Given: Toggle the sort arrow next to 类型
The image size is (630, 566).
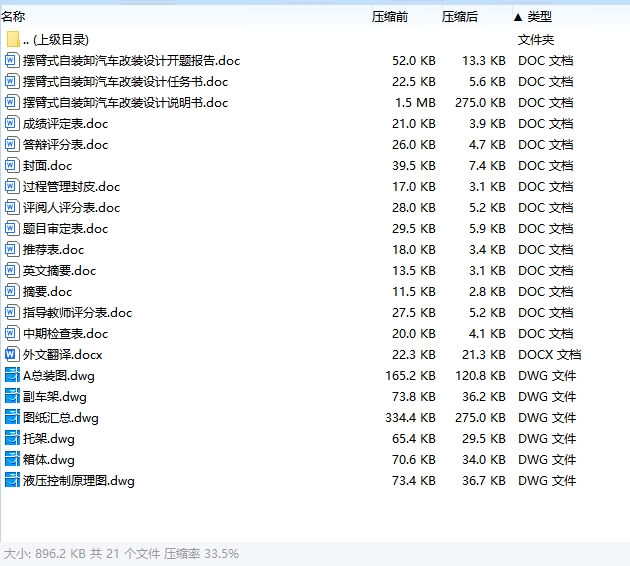Looking at the screenshot, I should pos(518,17).
